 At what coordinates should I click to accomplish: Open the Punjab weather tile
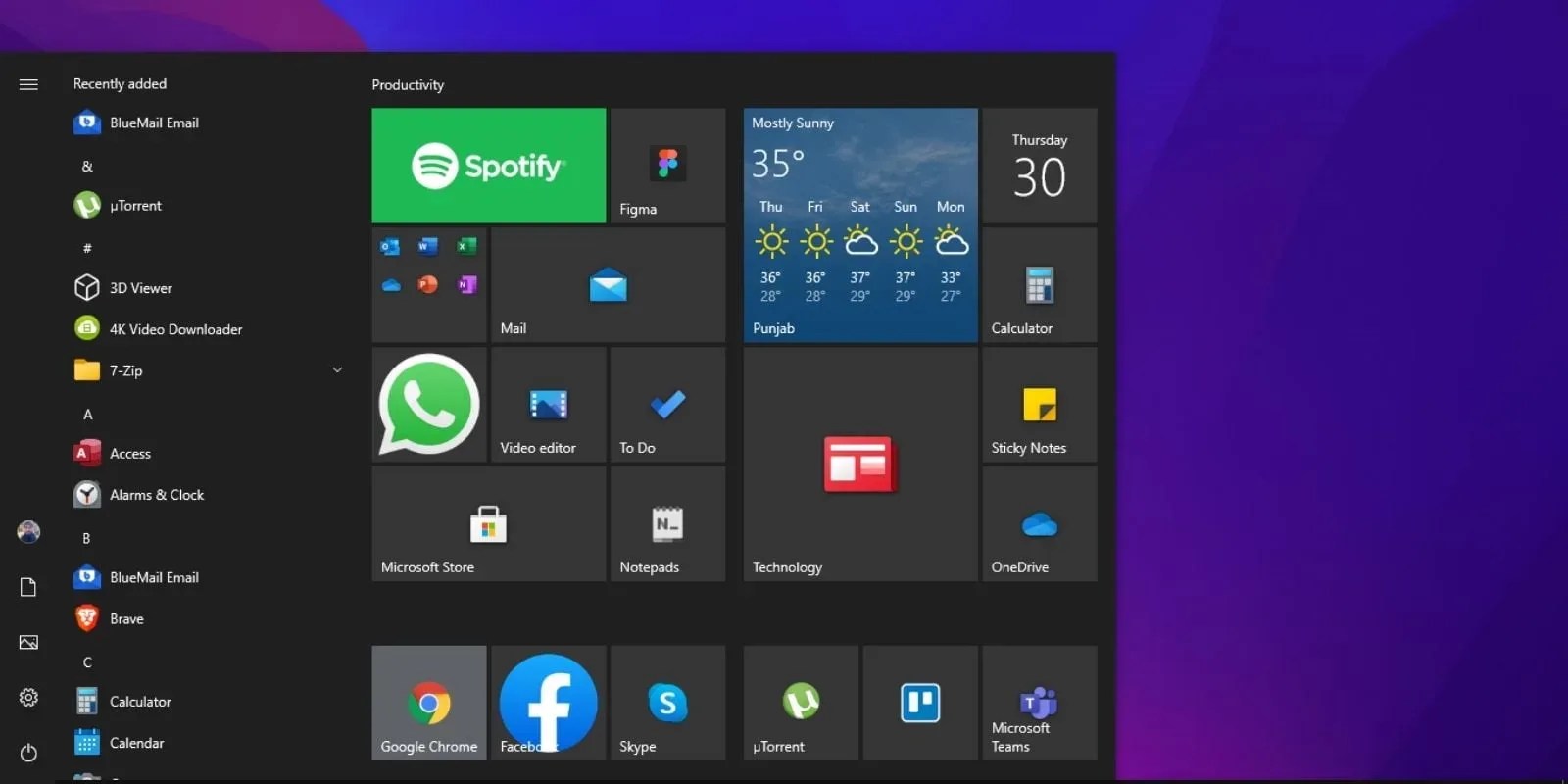(860, 225)
